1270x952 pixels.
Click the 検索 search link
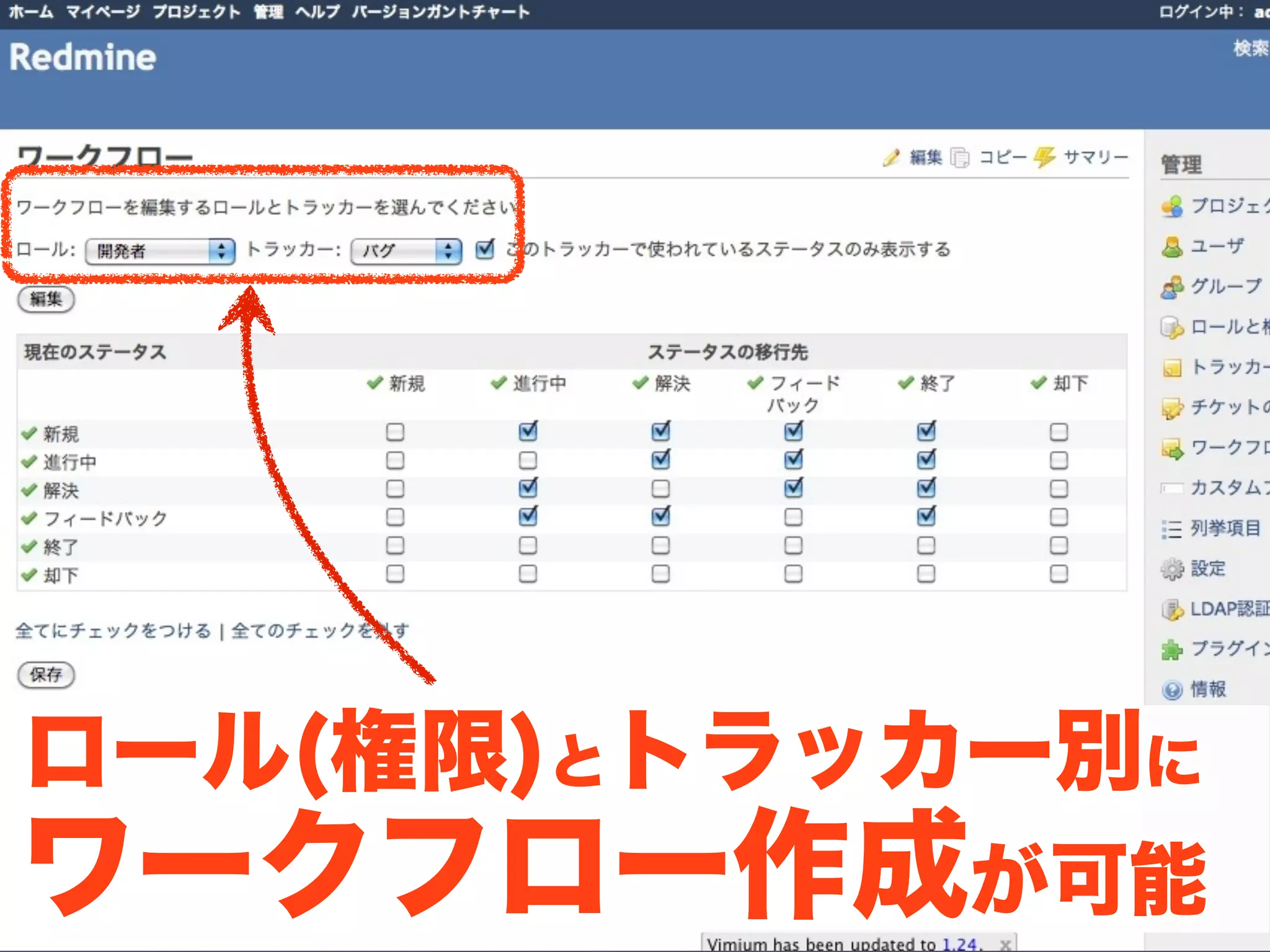[x=1251, y=48]
